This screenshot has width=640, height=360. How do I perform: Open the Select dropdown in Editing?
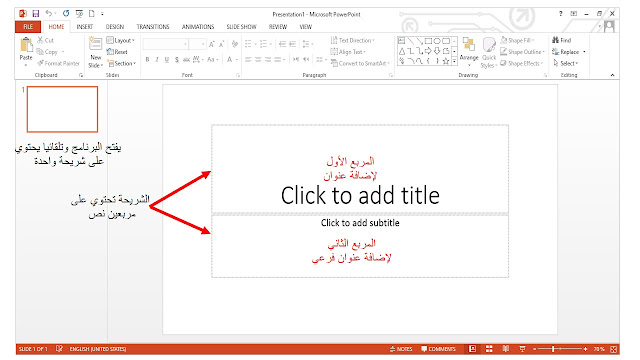[566, 63]
